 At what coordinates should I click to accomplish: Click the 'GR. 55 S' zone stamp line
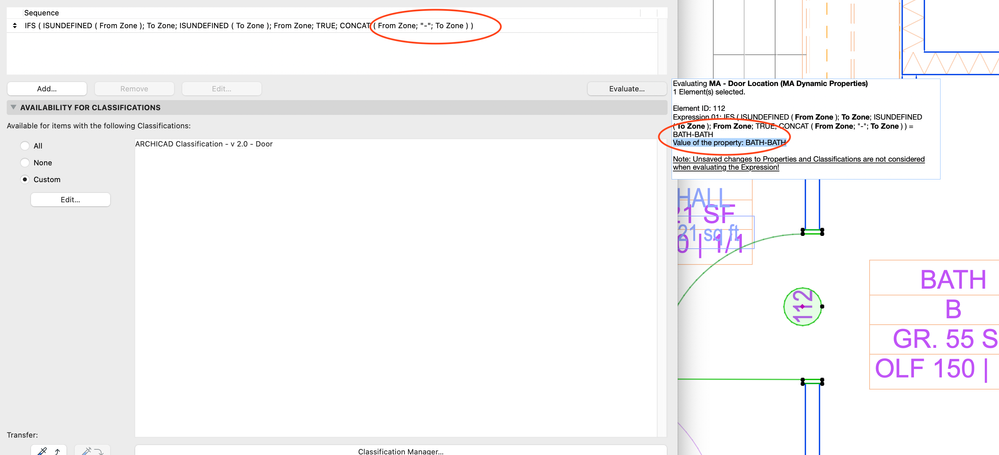tap(945, 339)
